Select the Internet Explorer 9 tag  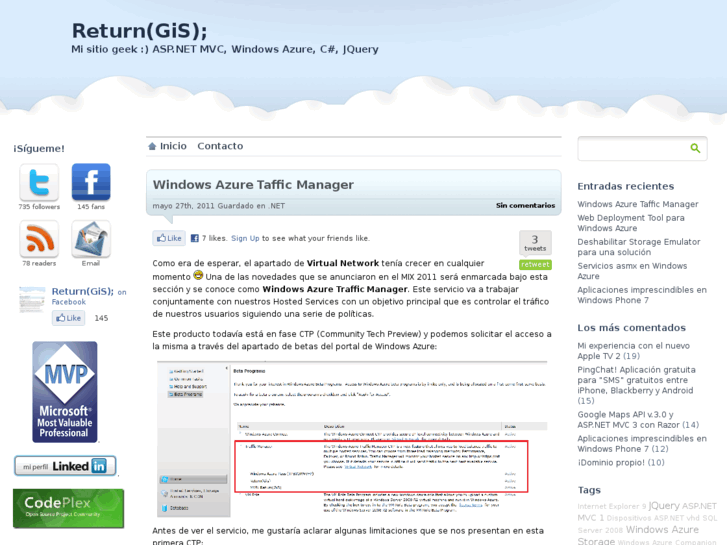tap(612, 507)
